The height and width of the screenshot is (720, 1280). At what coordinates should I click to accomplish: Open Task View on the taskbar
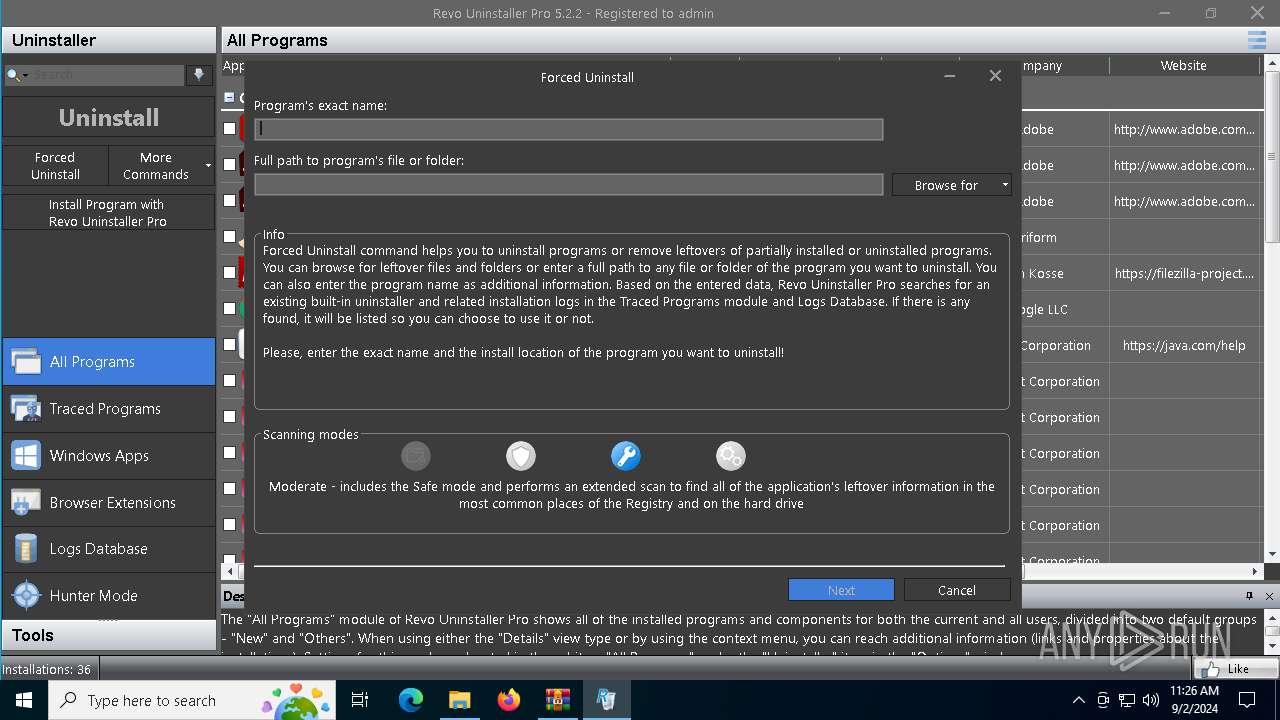[x=360, y=700]
